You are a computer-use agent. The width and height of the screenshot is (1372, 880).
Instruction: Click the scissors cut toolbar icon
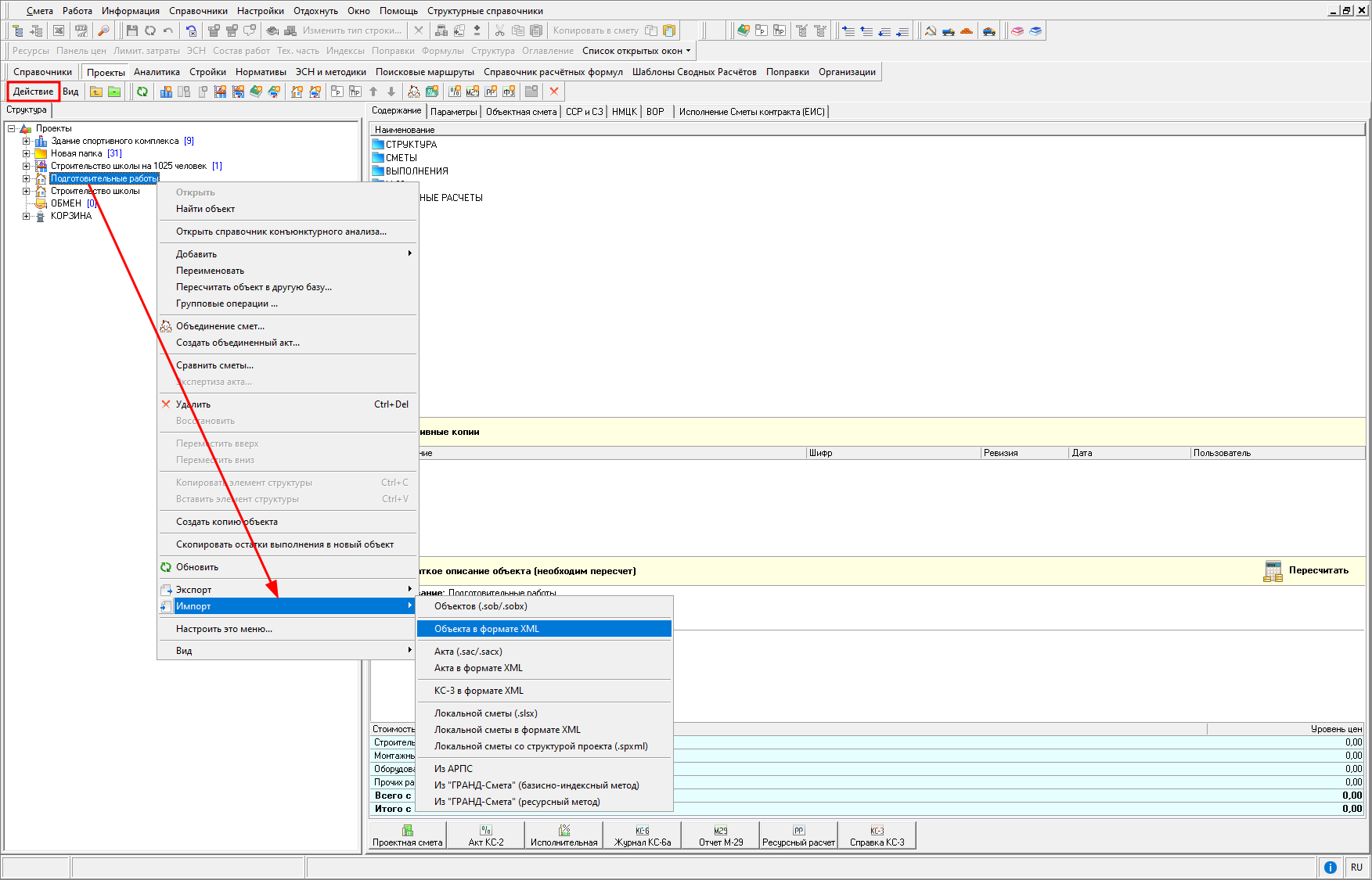499,31
